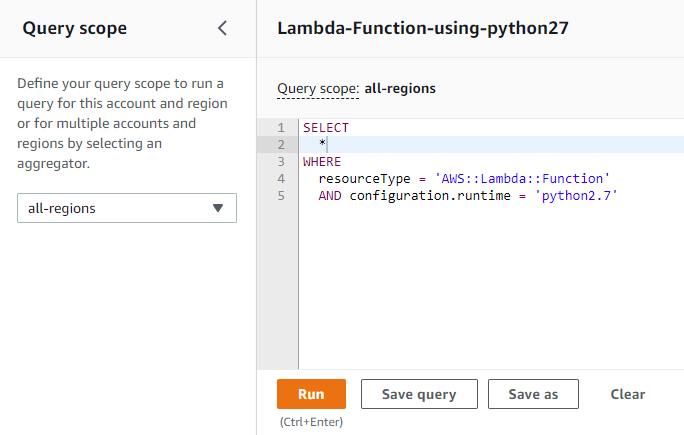Click the 'python2.7' string value
The height and width of the screenshot is (435, 684).
pyautogui.click(x=576, y=195)
